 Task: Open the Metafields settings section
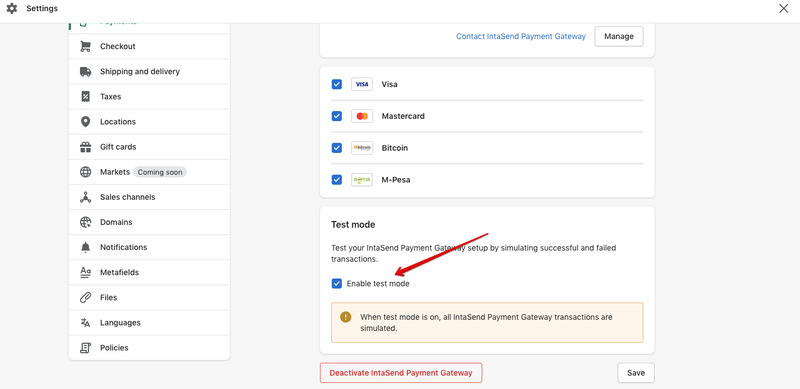pos(149,272)
